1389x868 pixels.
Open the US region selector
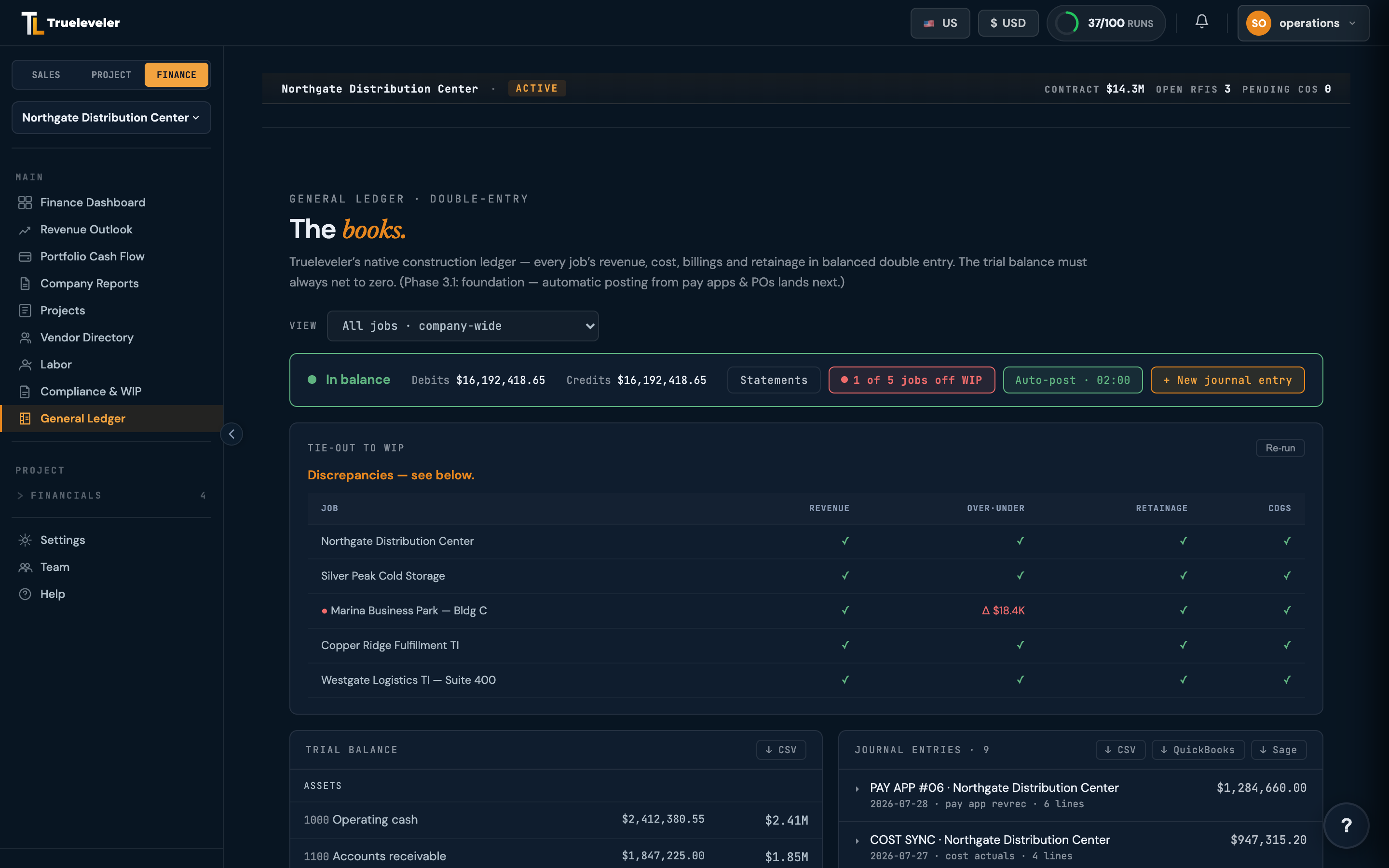[940, 23]
